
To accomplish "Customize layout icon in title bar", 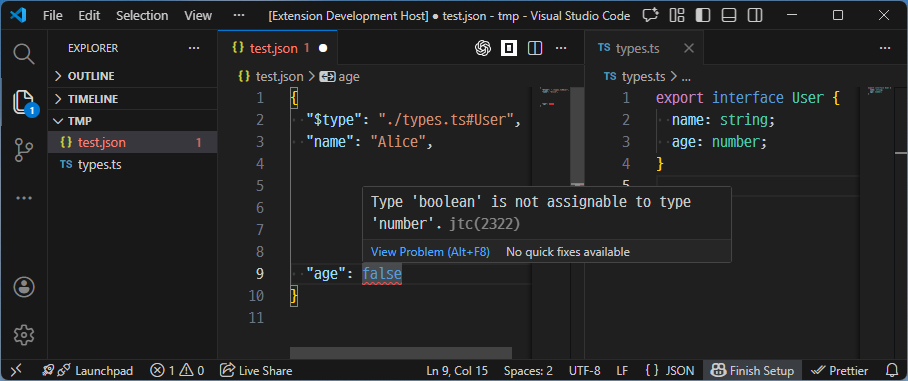I will pos(677,16).
